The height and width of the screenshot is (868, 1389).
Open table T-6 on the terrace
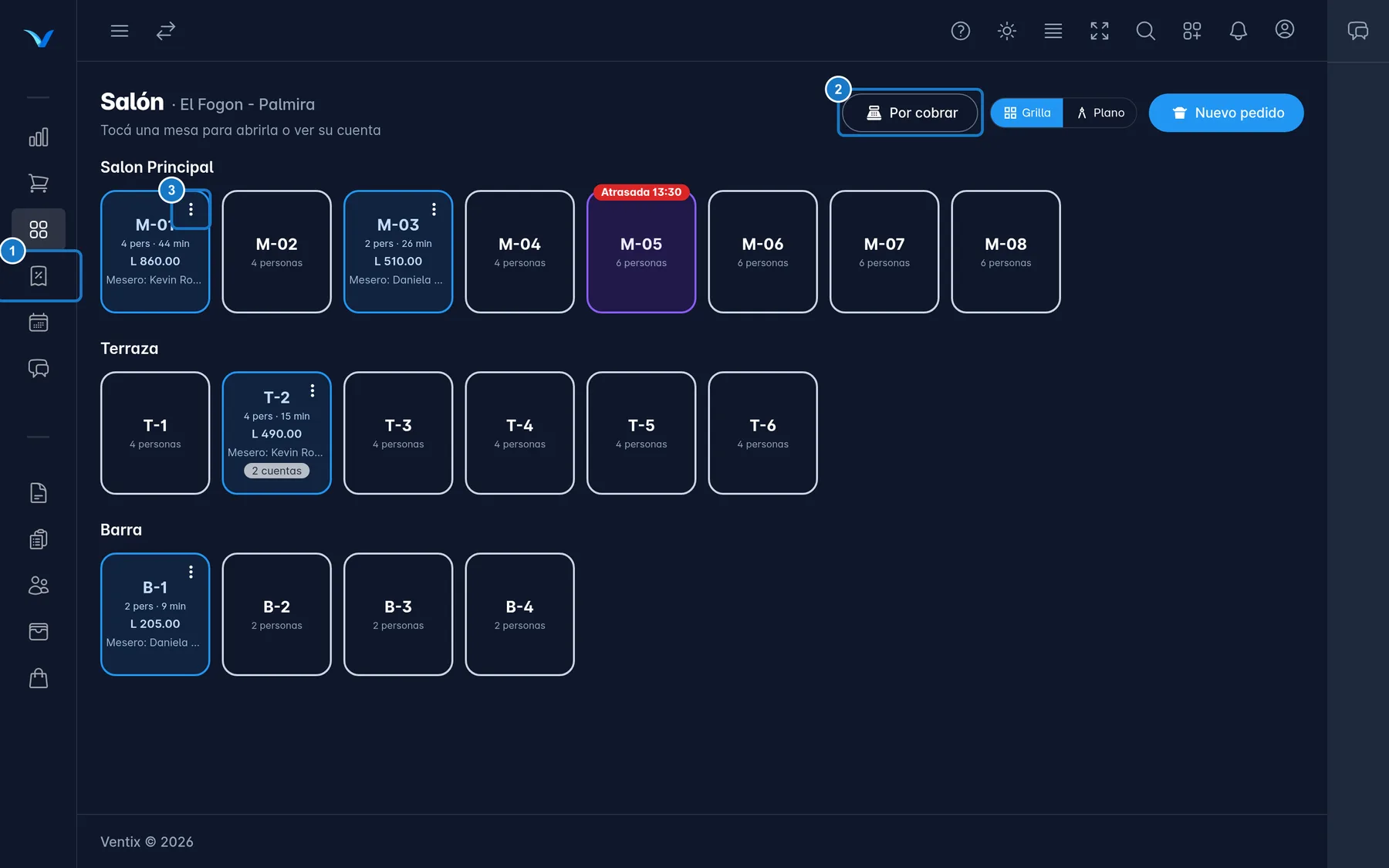(x=763, y=433)
